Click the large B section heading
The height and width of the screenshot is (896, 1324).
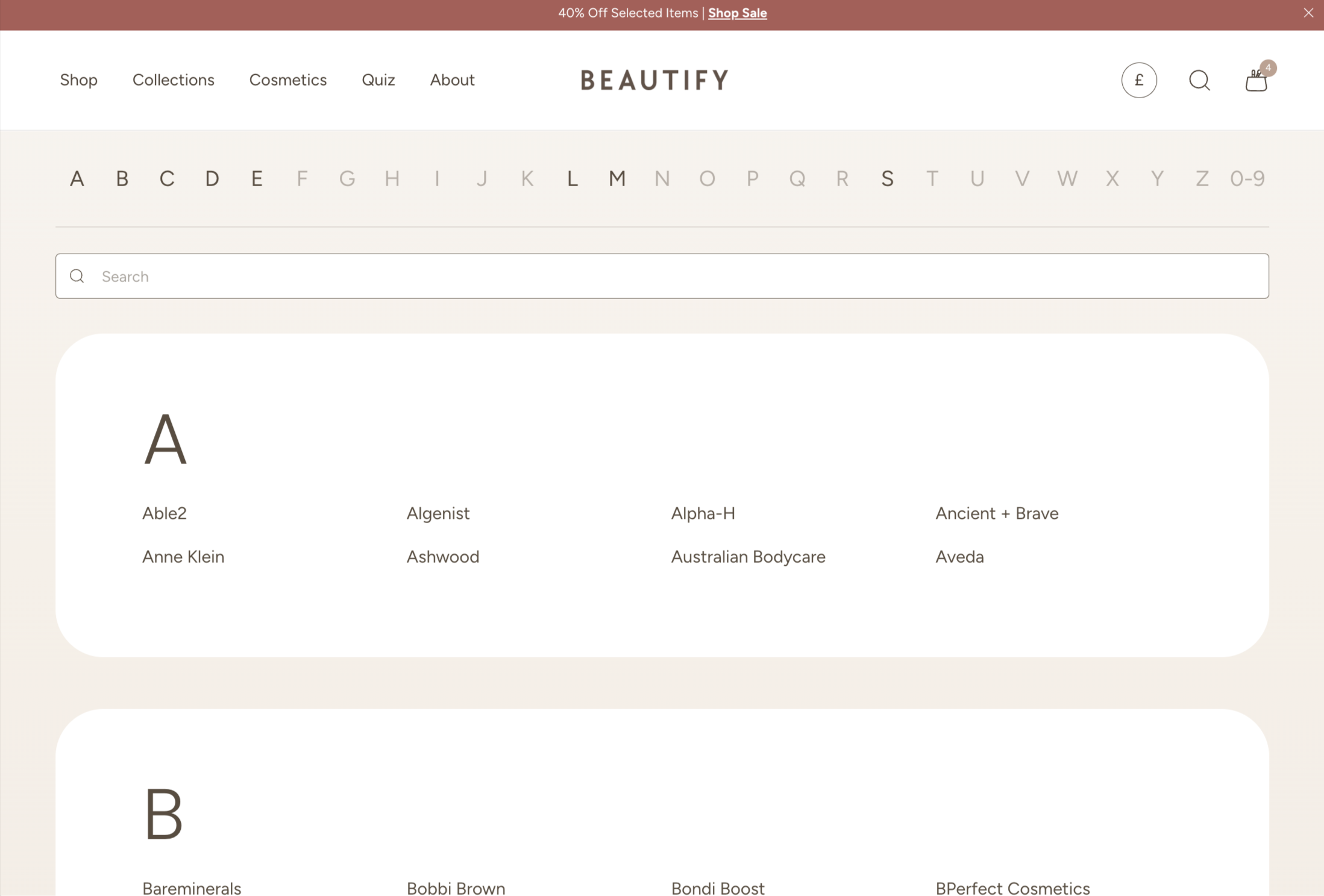[x=164, y=813]
